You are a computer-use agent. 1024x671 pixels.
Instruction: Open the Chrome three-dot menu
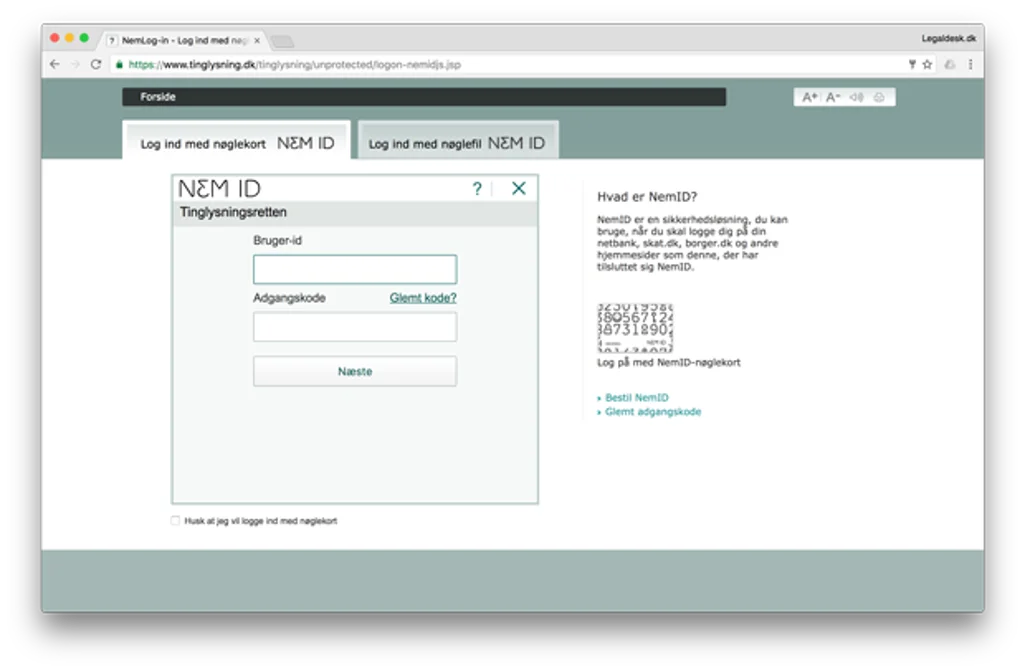(970, 64)
